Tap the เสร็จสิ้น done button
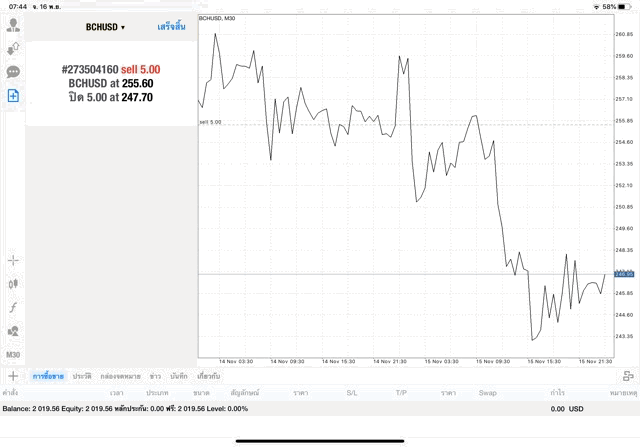The image size is (640, 447). (x=171, y=27)
